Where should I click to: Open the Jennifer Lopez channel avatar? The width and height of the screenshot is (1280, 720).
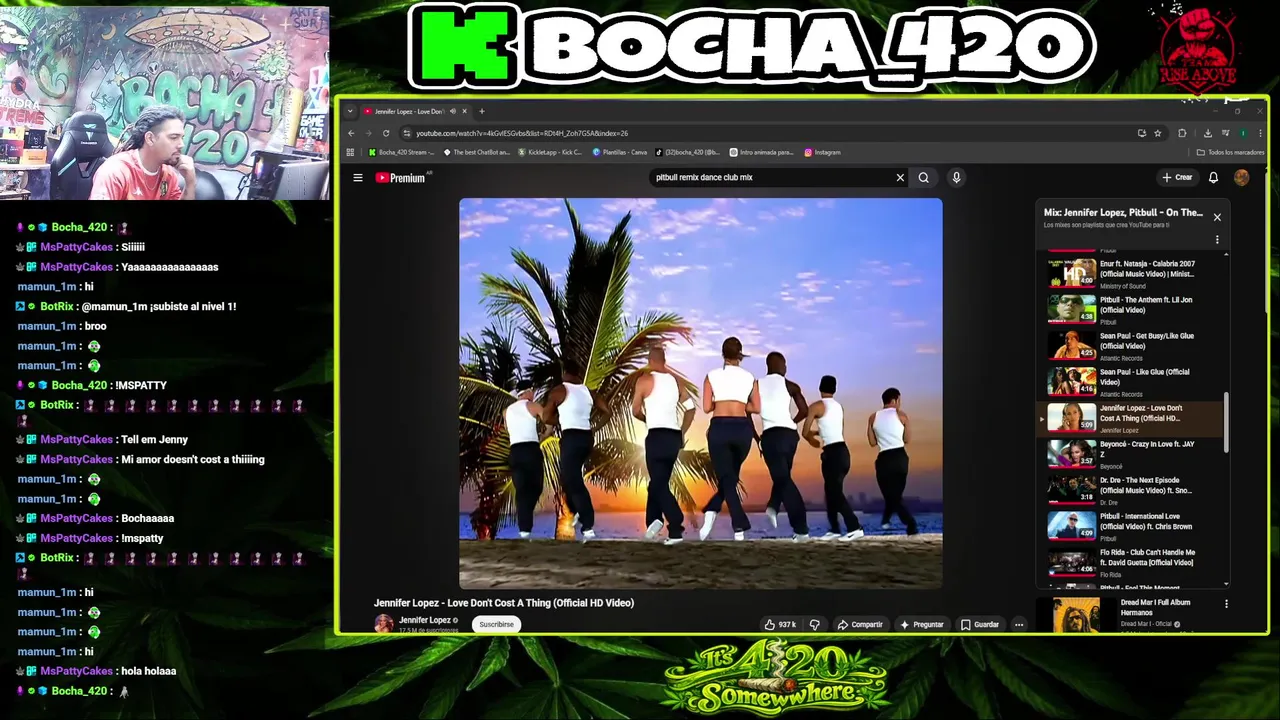tap(383, 624)
